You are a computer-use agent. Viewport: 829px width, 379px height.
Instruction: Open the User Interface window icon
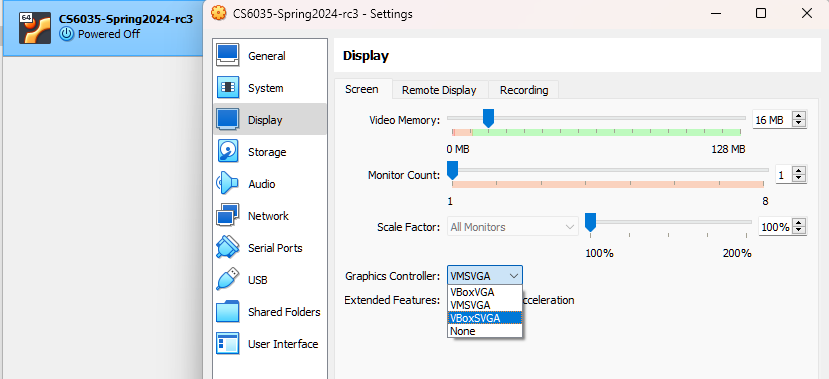[x=228, y=344]
